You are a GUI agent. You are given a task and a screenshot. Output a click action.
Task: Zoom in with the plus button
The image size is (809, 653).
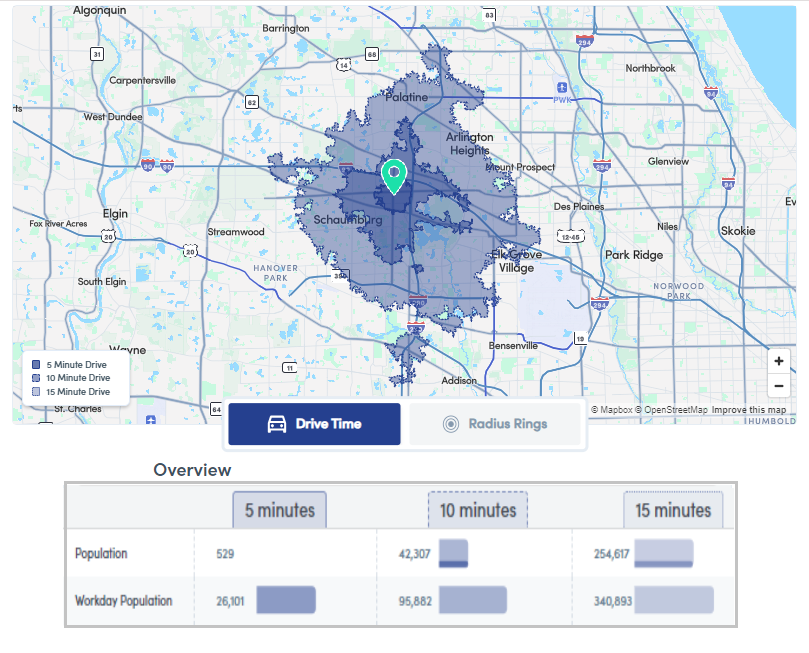(x=779, y=361)
